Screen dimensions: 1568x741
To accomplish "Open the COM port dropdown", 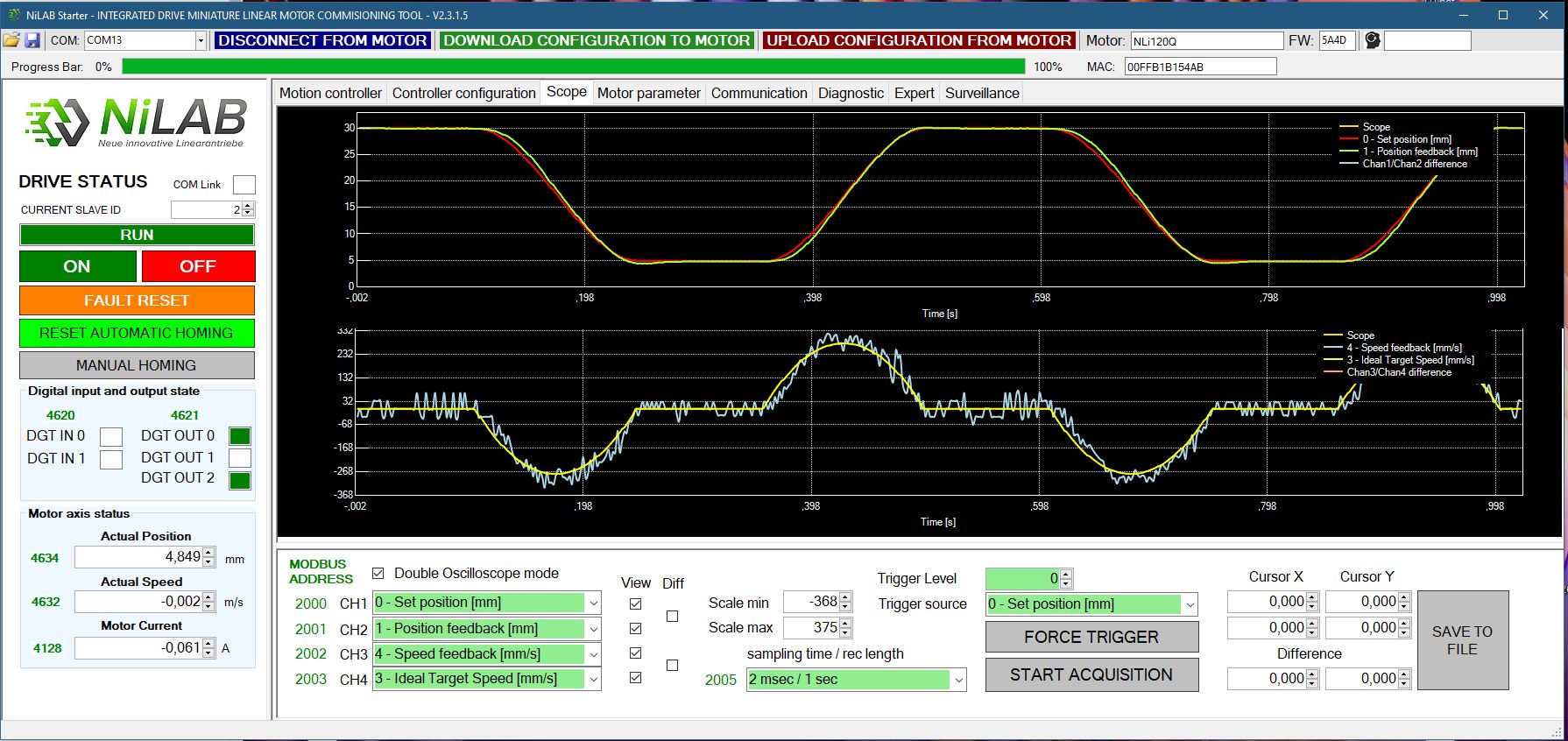I will click(201, 40).
